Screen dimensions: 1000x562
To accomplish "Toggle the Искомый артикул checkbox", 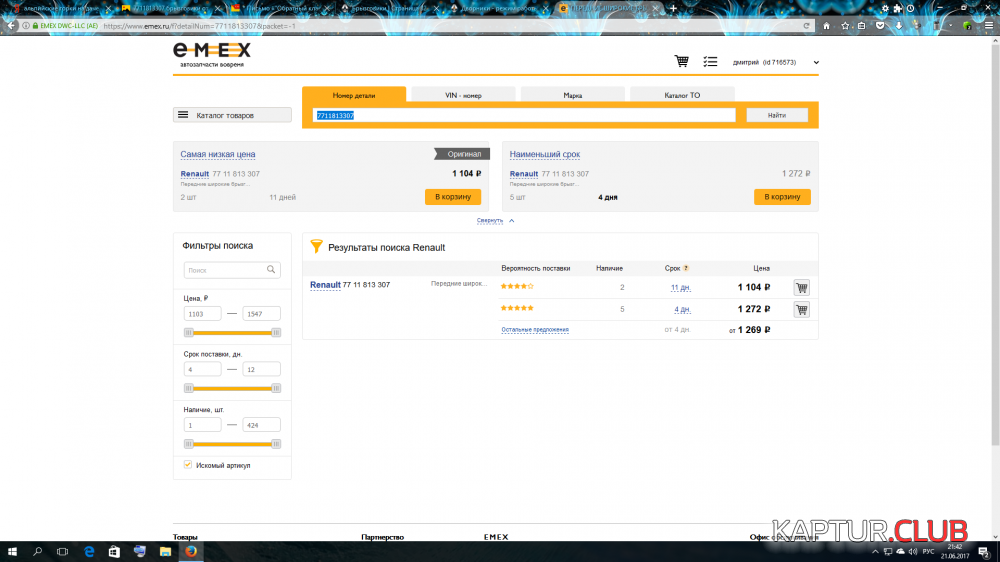I will (188, 464).
